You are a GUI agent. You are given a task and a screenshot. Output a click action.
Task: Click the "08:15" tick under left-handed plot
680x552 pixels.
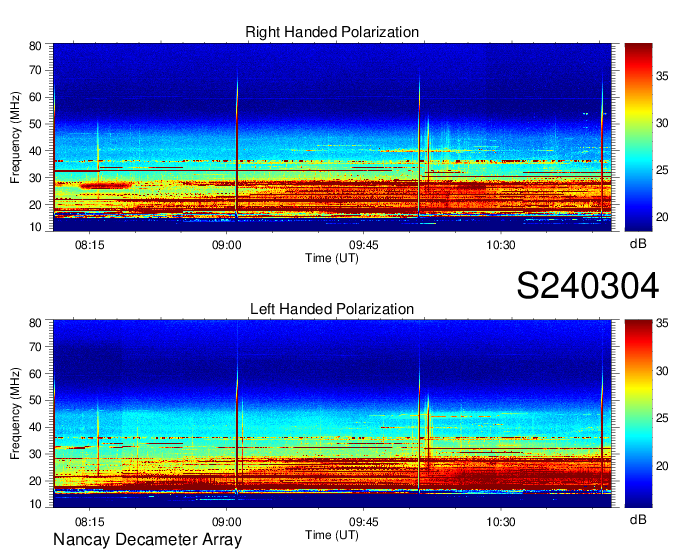click(x=90, y=522)
